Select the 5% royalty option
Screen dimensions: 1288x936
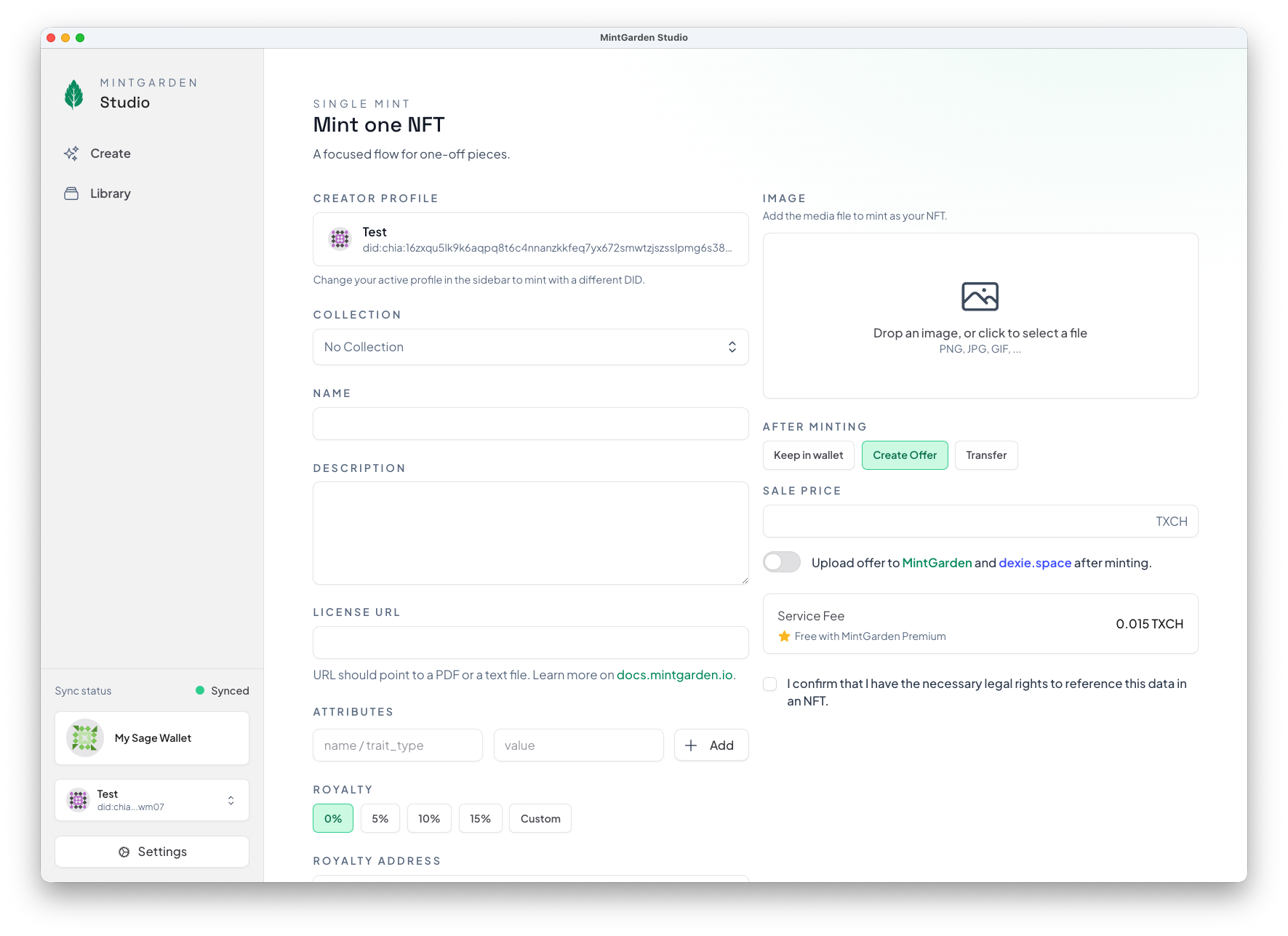pyautogui.click(x=380, y=819)
